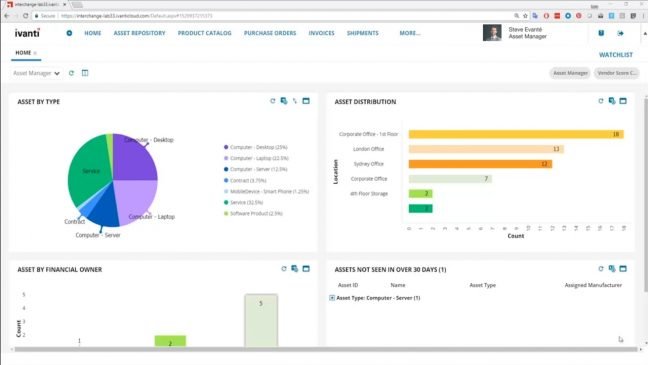Export the Asset Distribution chart data
Viewport: 648px width, 365px height.
[x=612, y=101]
